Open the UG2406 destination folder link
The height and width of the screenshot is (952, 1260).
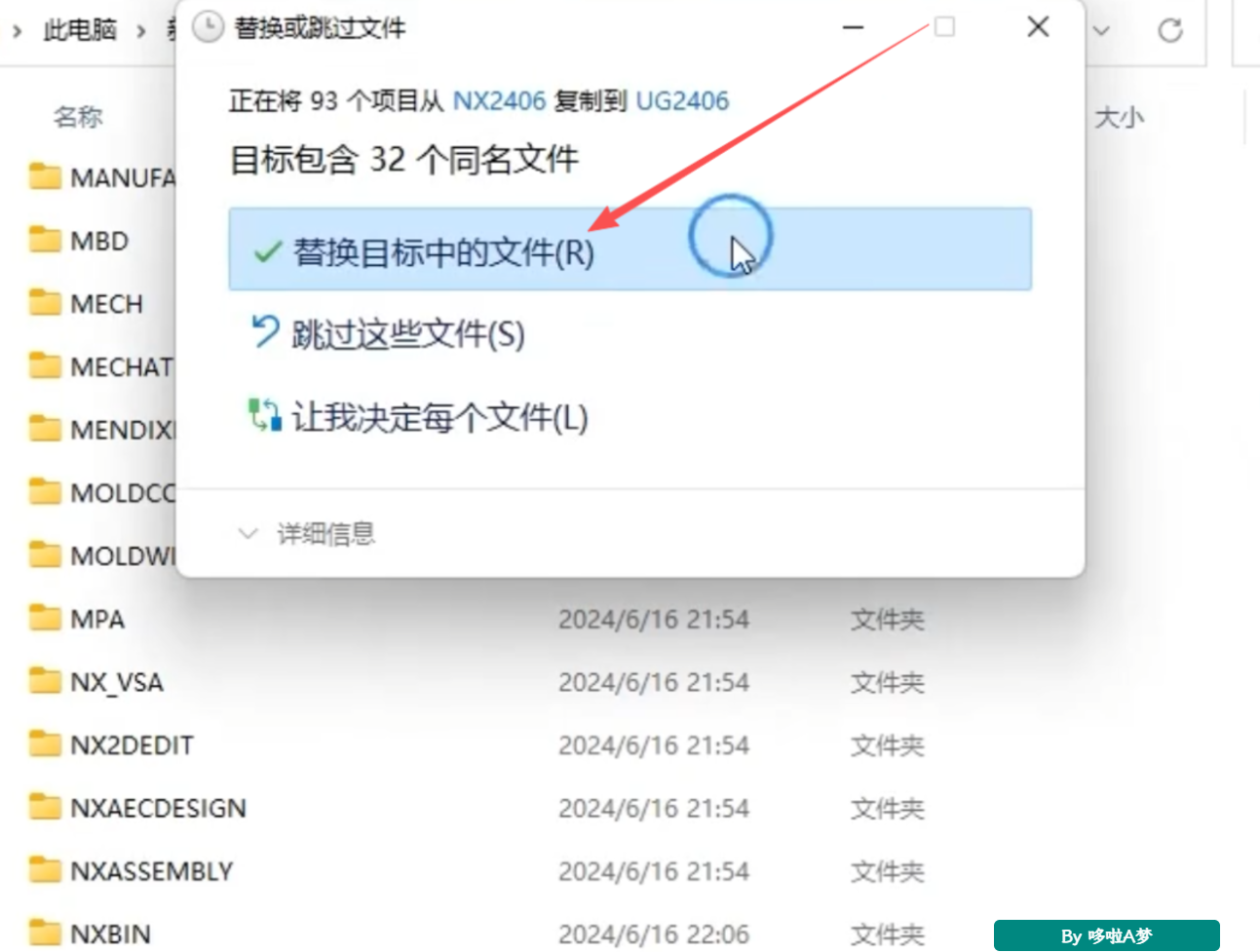682,101
